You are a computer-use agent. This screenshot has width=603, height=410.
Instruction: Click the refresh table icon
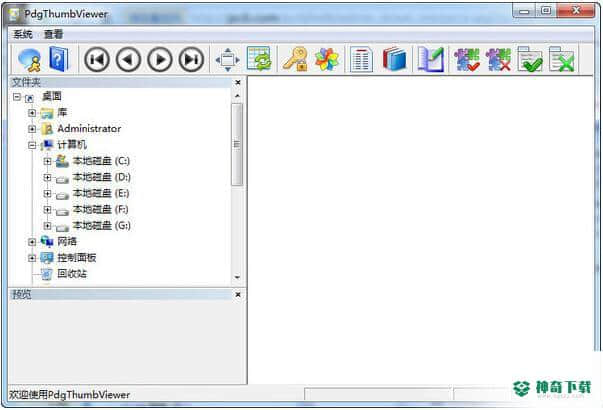[259, 59]
